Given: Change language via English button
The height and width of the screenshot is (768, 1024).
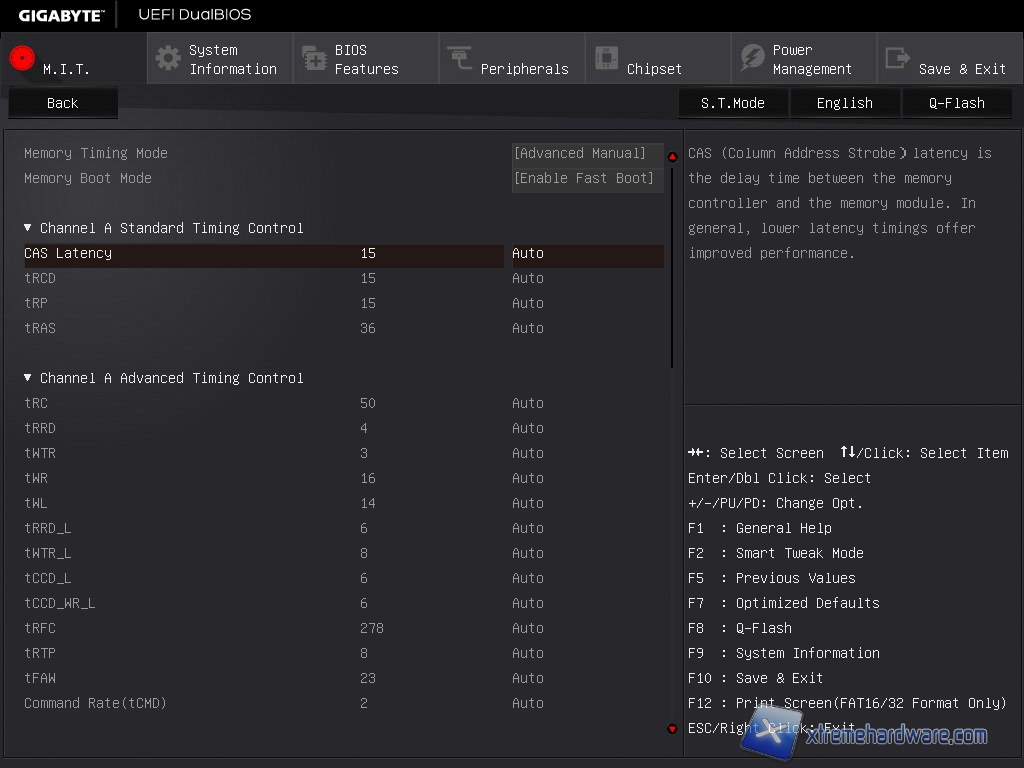Looking at the screenshot, I should [x=844, y=103].
